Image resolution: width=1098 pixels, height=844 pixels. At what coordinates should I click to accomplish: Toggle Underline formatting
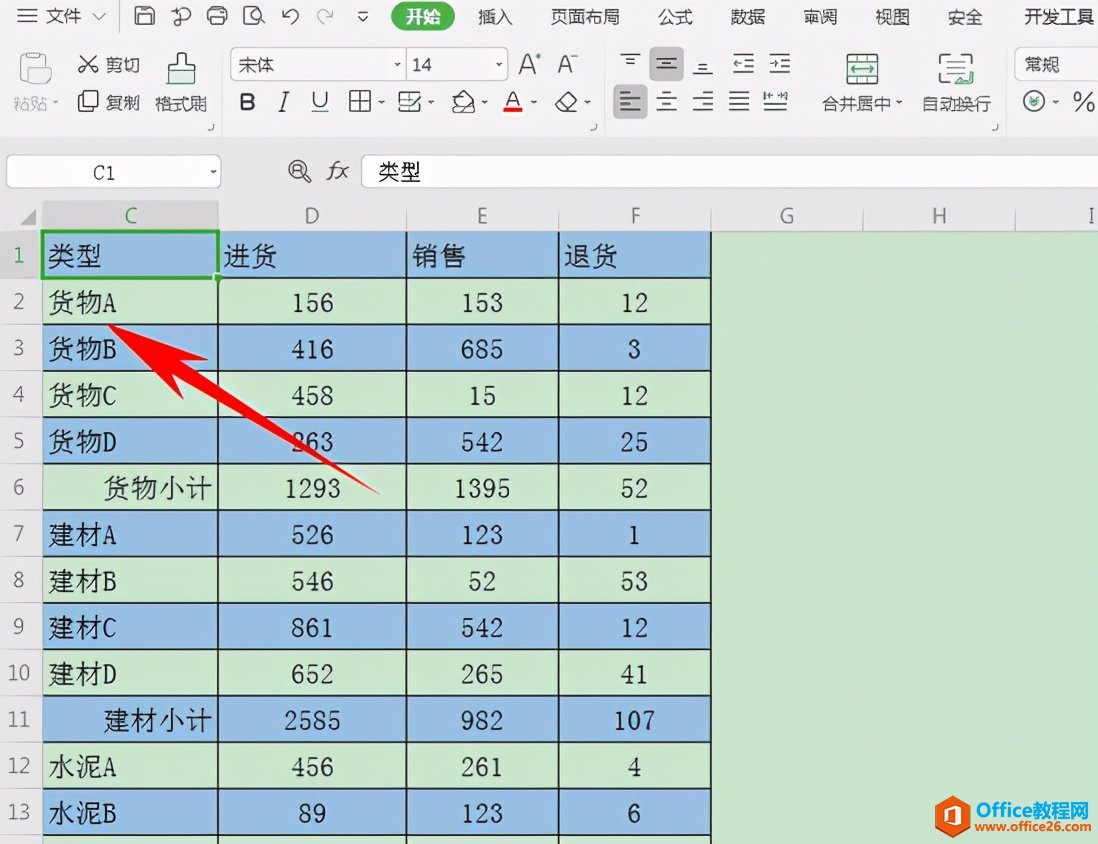click(320, 102)
